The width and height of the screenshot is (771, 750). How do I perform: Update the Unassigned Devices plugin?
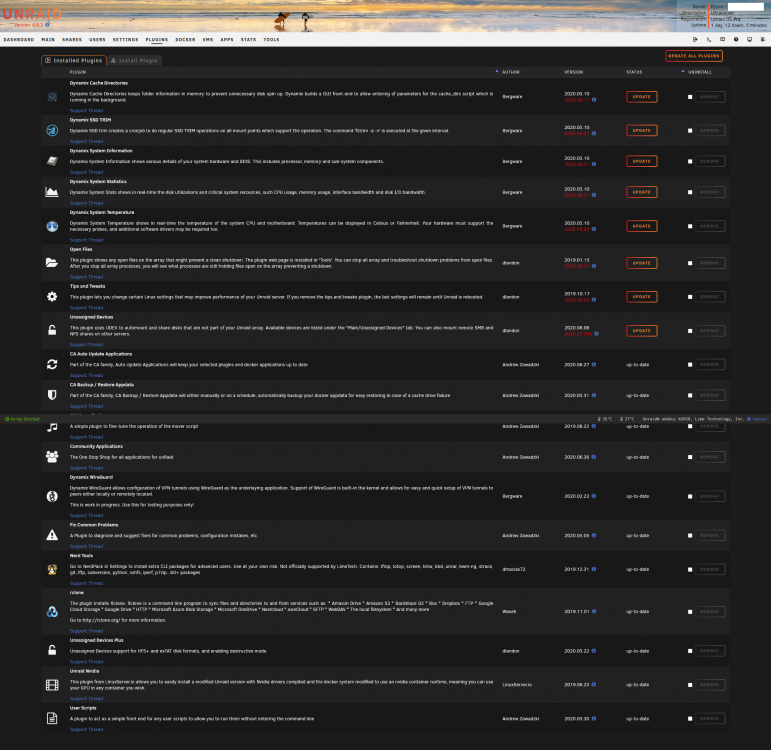[x=642, y=331]
